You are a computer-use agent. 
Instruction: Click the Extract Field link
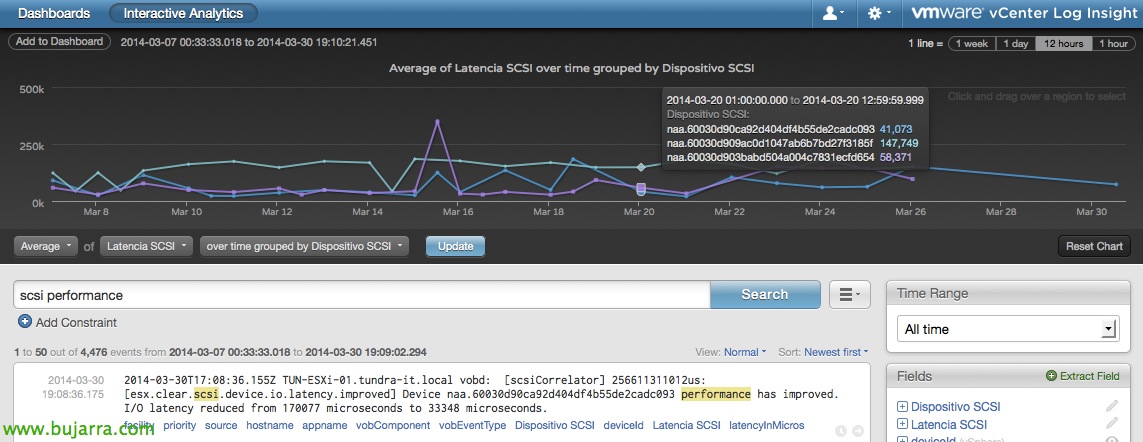coord(1089,376)
